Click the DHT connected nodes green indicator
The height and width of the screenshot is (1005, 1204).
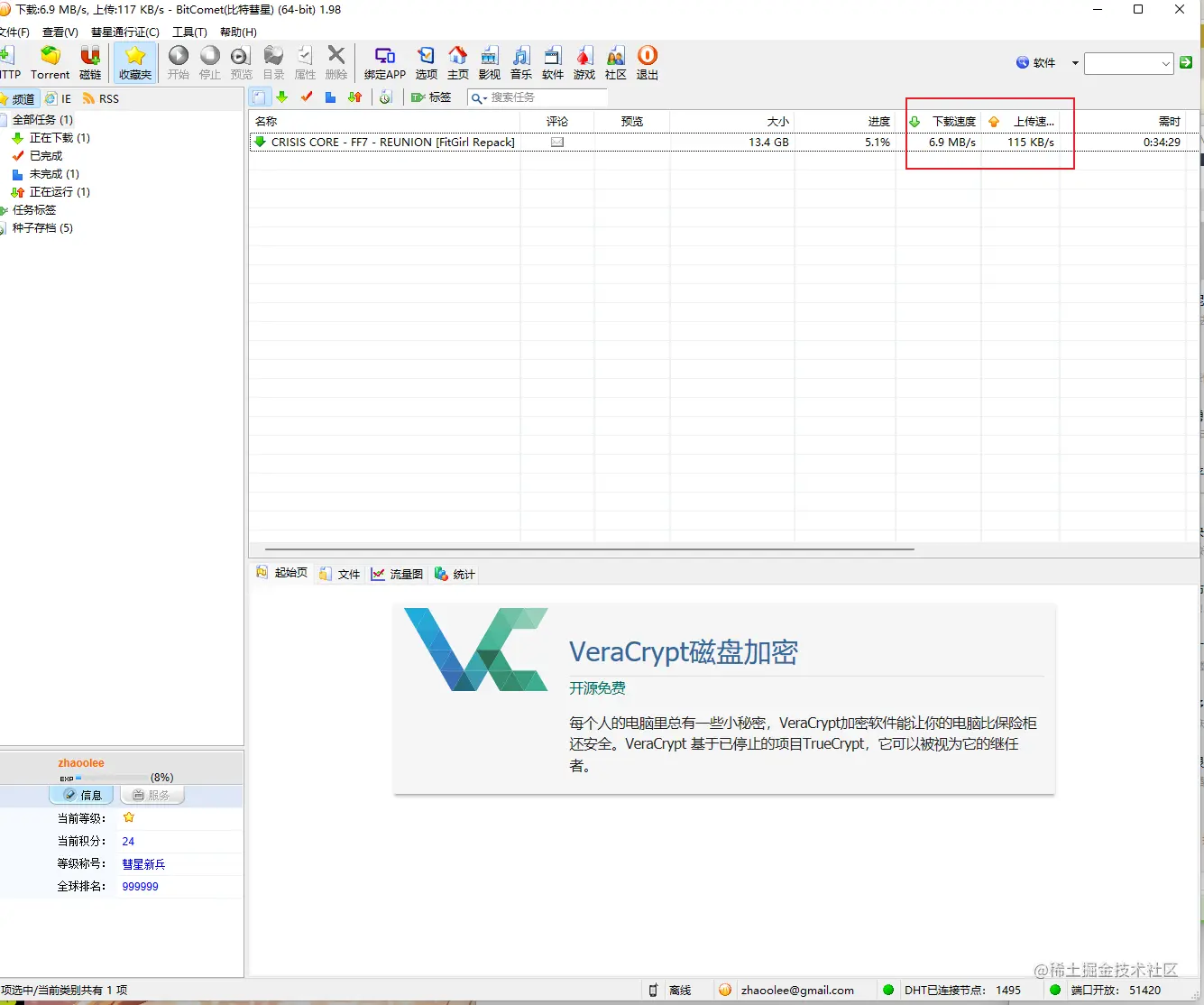click(888, 990)
